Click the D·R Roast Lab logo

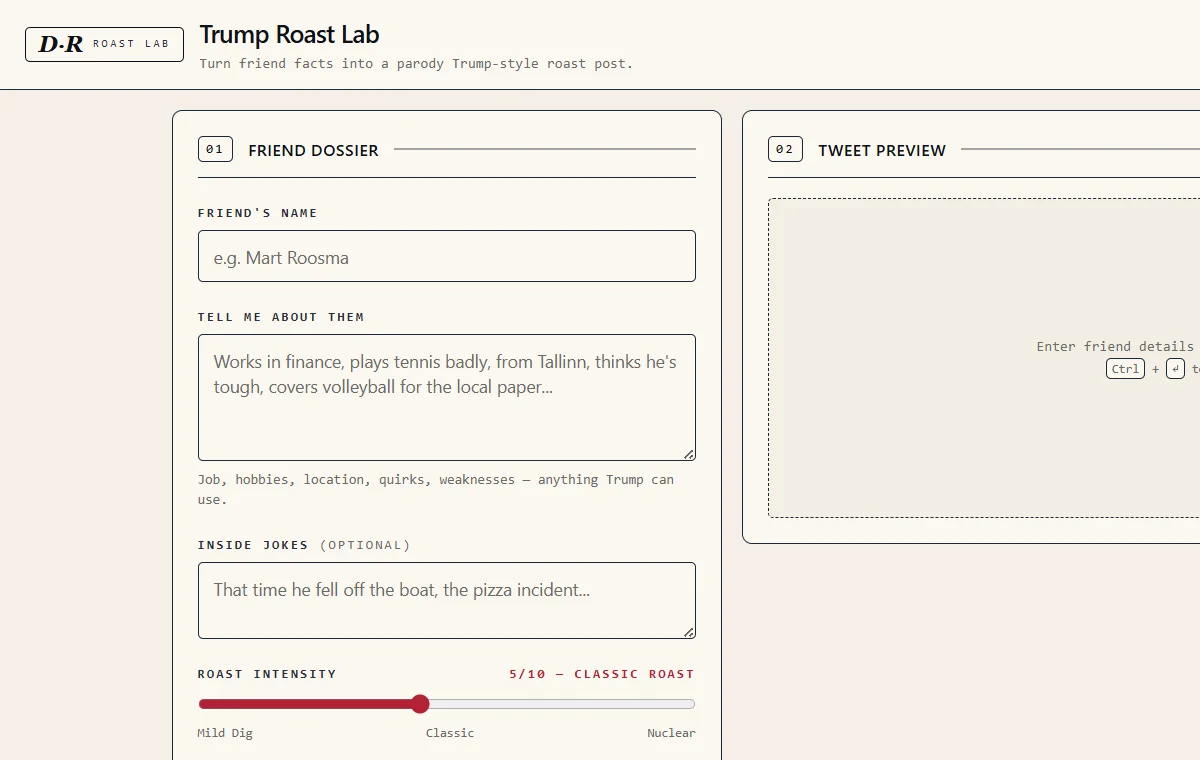click(x=104, y=44)
